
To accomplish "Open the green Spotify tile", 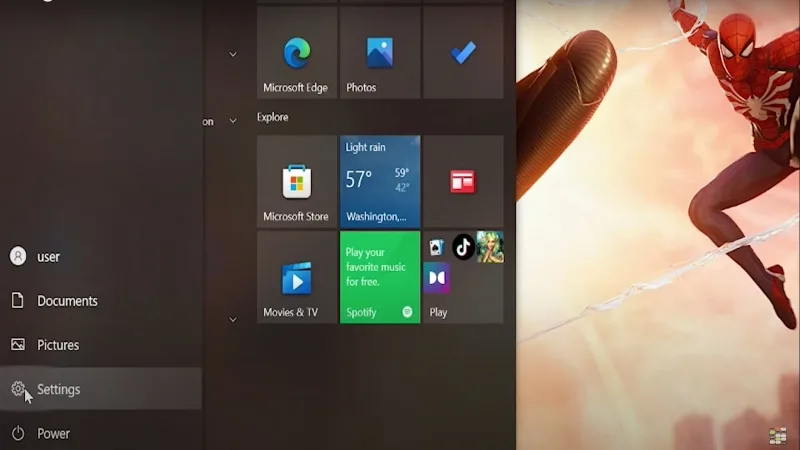I will coord(380,277).
